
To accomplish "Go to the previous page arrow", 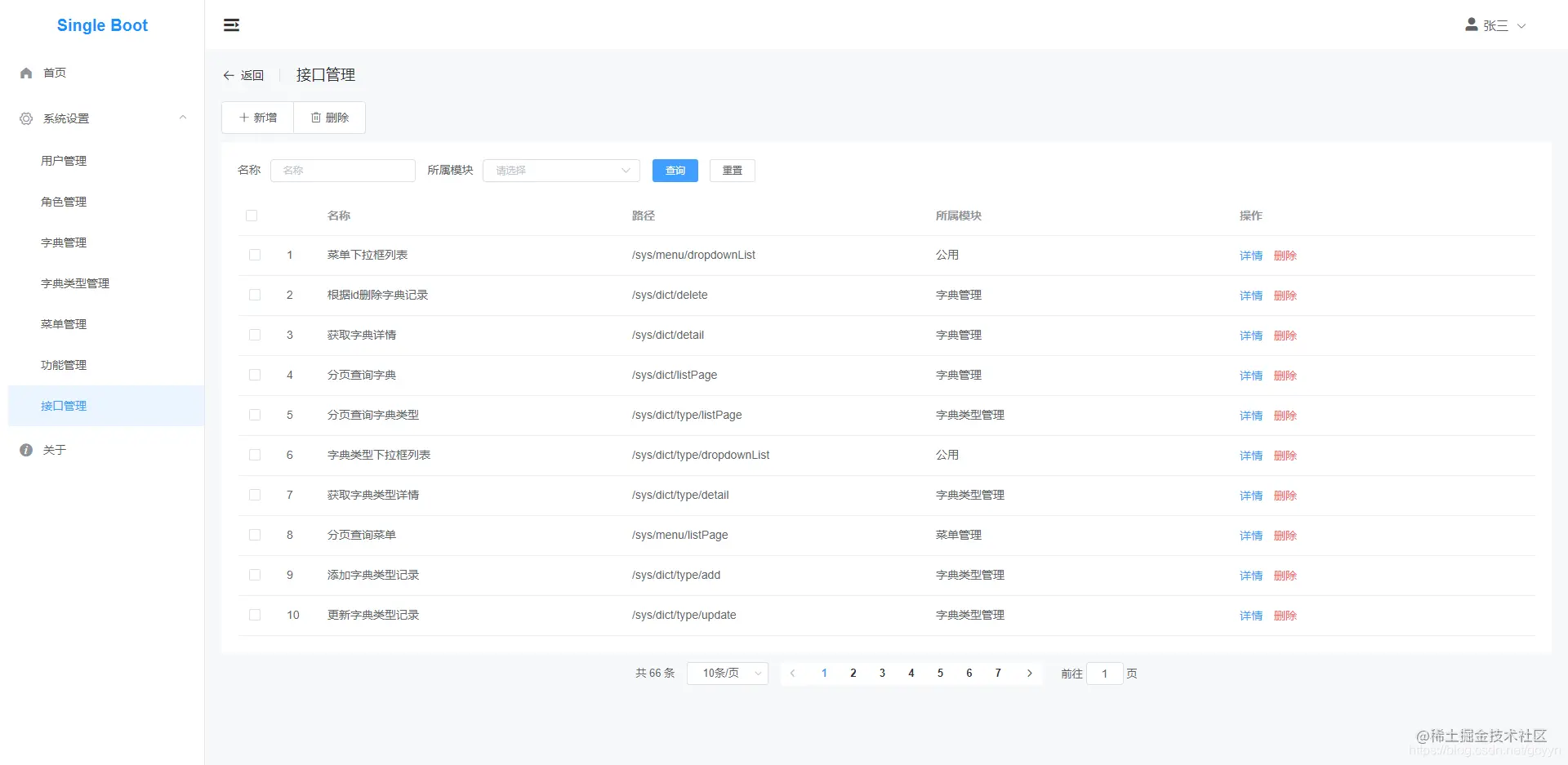I will tap(792, 674).
